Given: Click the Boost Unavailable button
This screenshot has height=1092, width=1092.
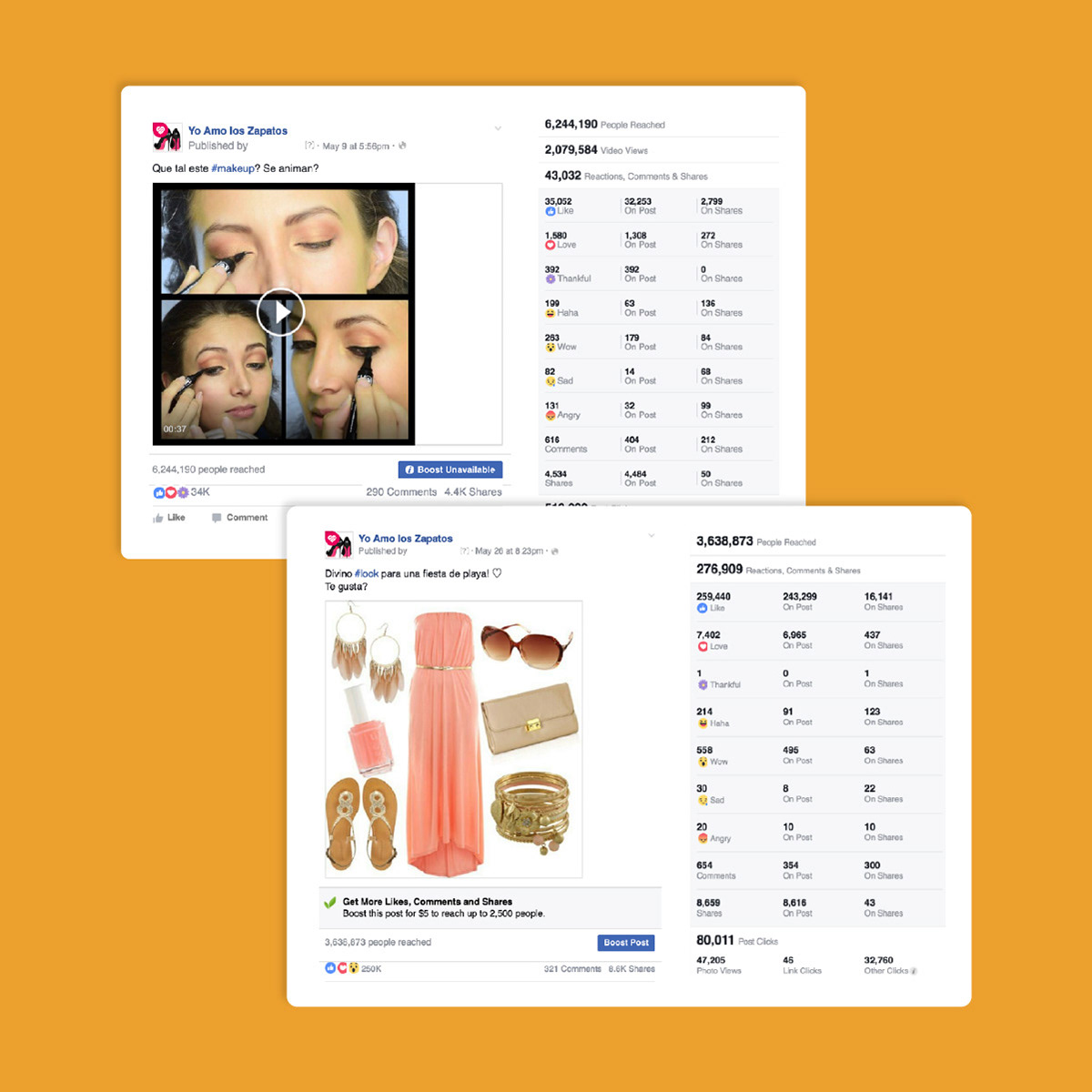Looking at the screenshot, I should [x=450, y=470].
